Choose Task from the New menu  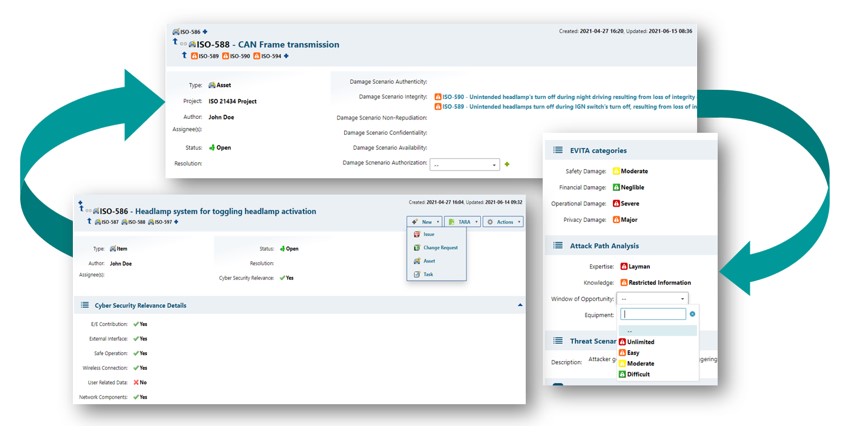click(x=436, y=274)
